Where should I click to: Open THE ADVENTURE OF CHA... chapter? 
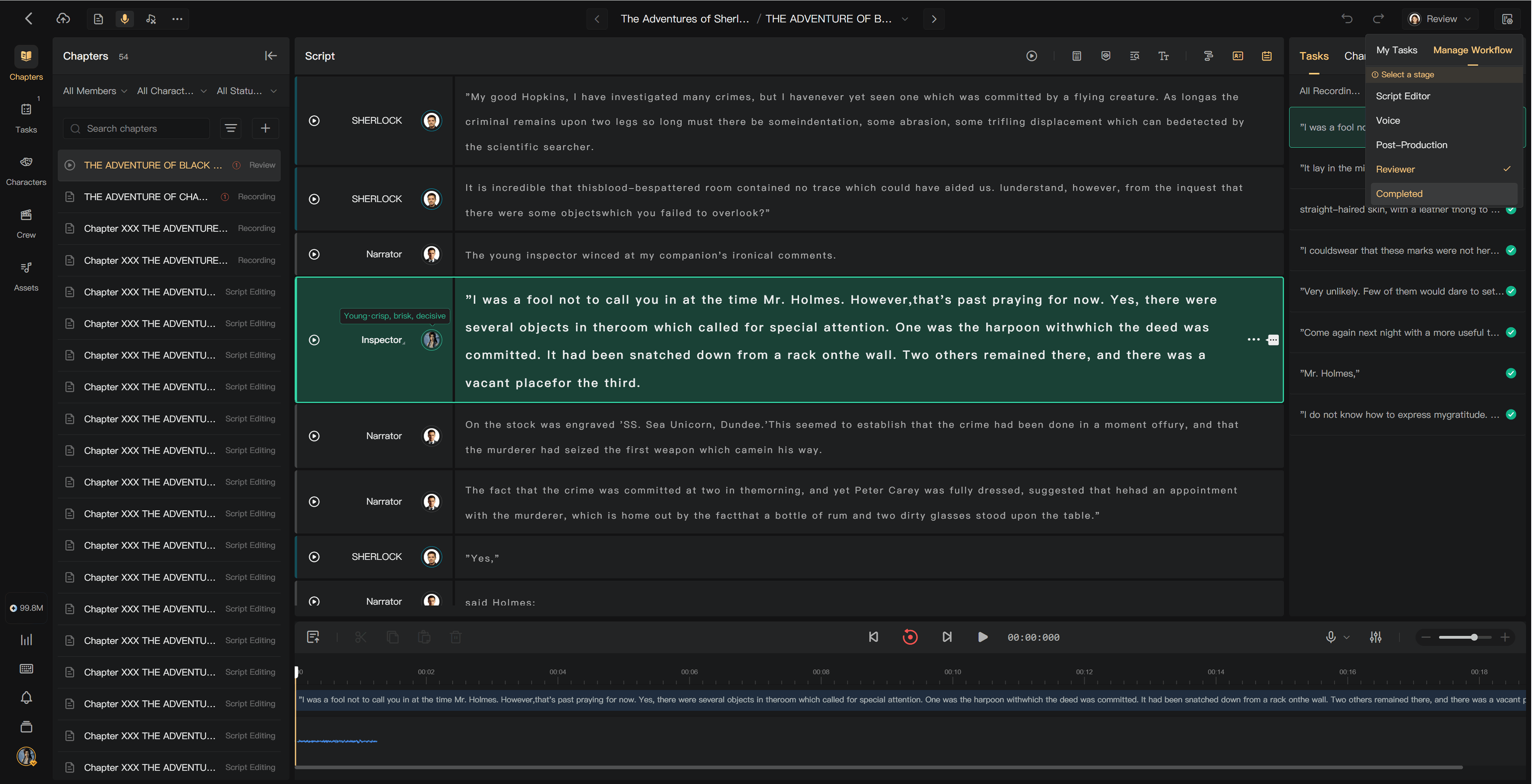(x=169, y=197)
